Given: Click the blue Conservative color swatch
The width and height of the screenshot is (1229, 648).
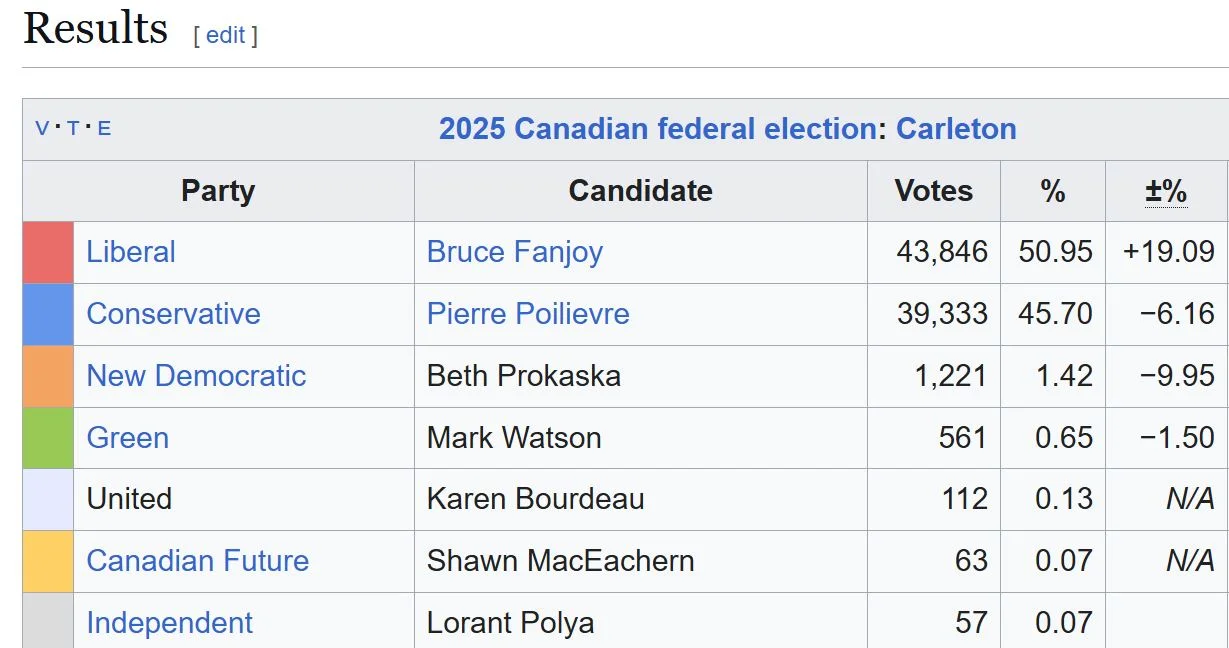Looking at the screenshot, I should point(48,314).
